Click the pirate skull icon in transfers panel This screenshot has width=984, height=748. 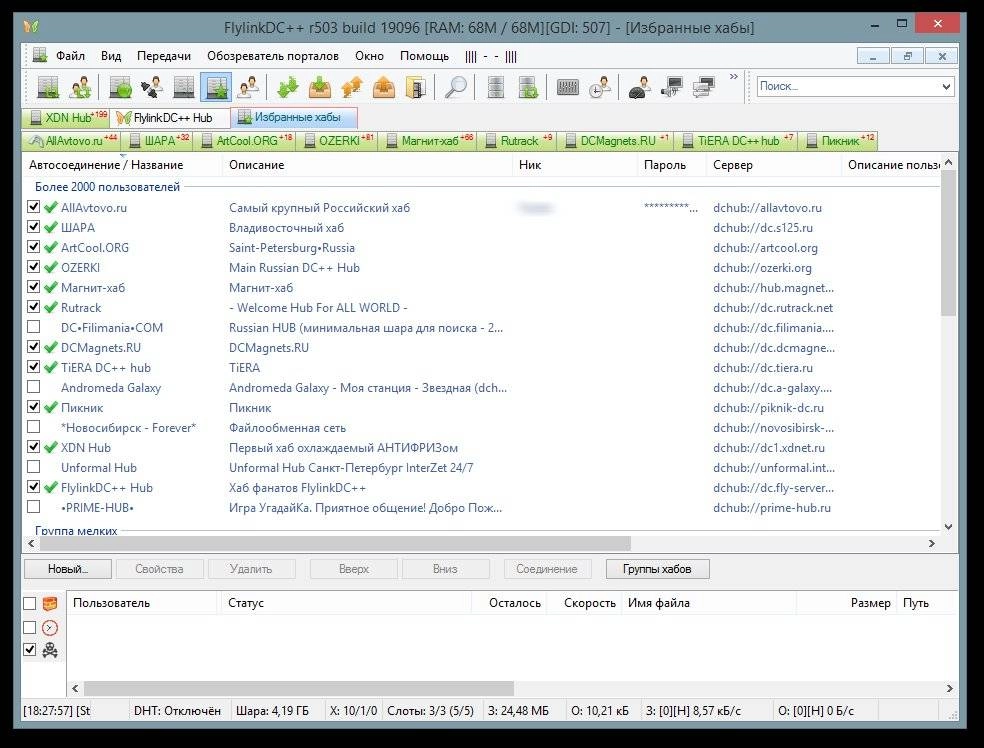pyautogui.click(x=50, y=650)
